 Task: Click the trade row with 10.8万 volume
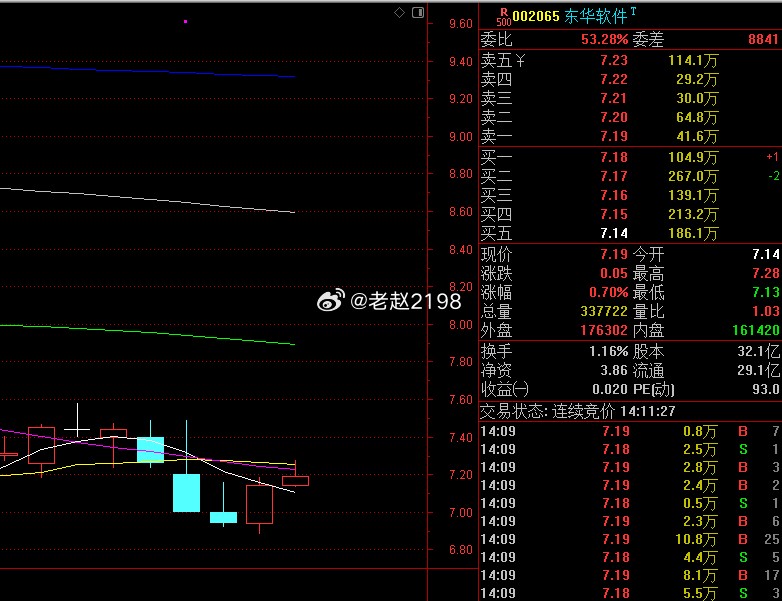coord(630,539)
